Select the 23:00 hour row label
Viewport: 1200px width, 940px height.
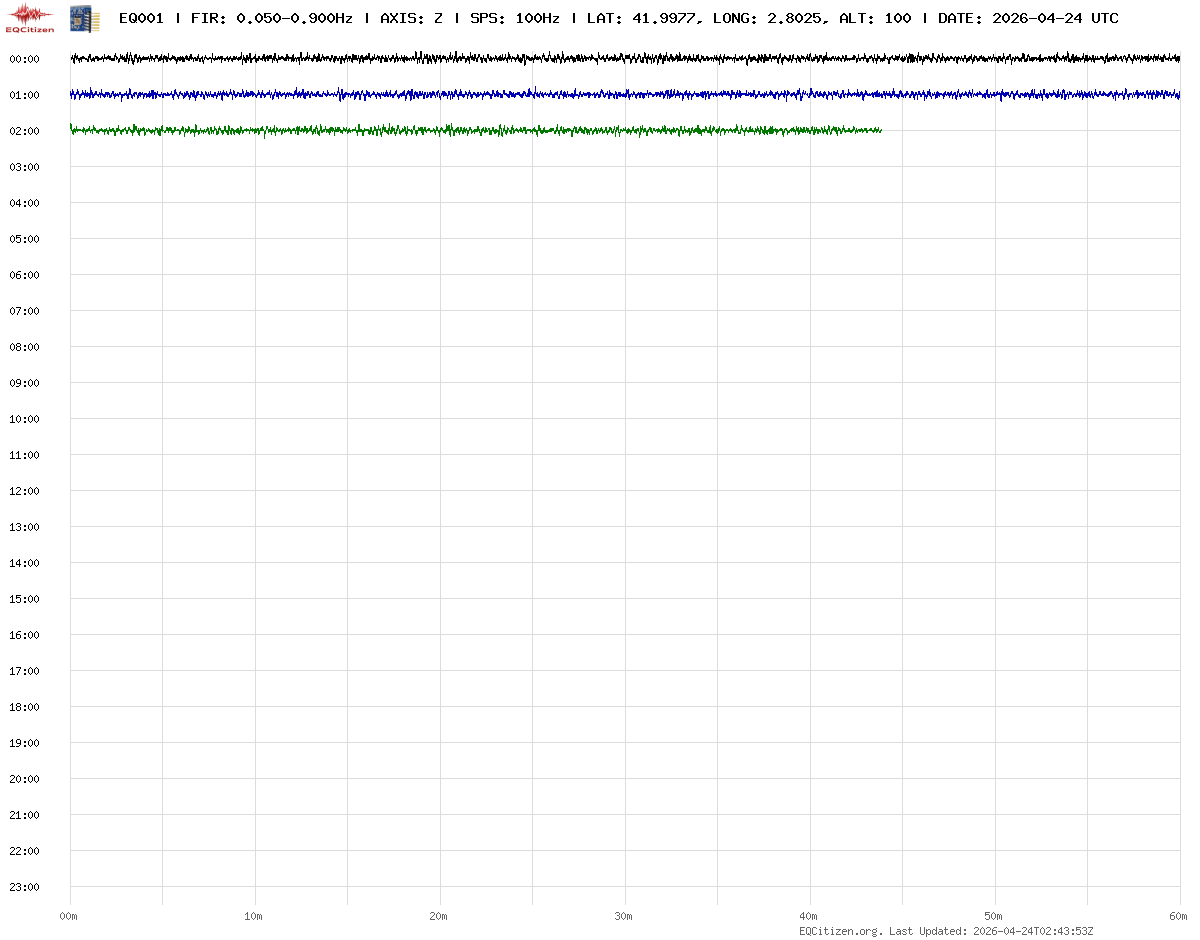click(x=24, y=887)
